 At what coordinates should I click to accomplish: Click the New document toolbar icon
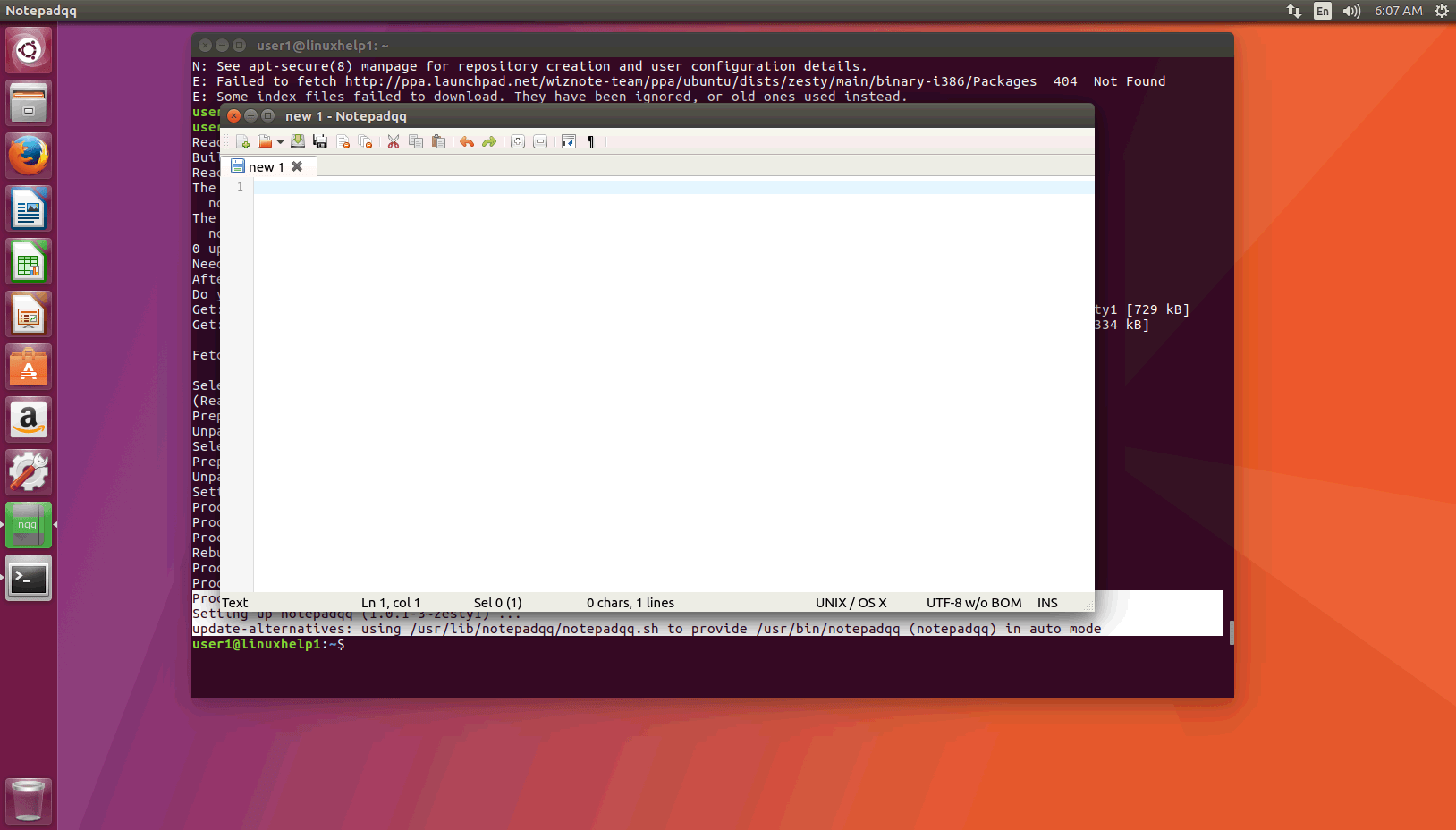tap(242, 141)
